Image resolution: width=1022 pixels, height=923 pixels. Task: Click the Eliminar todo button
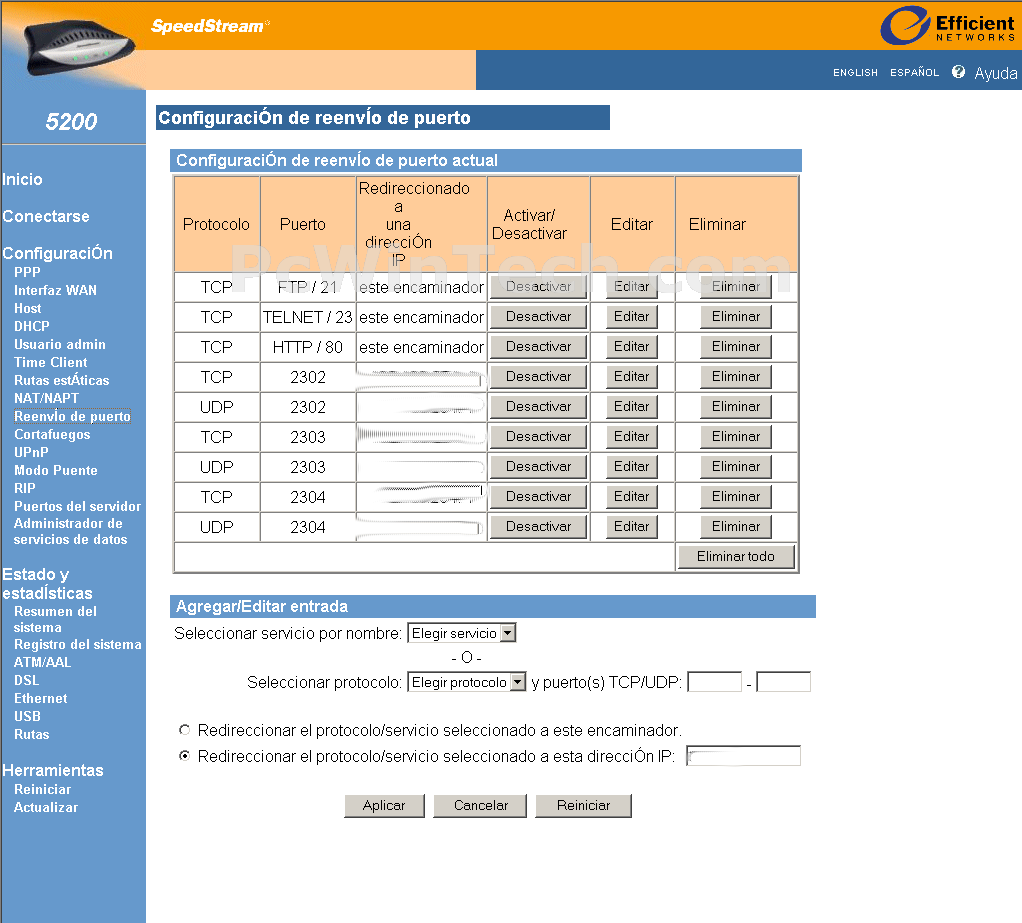(736, 557)
